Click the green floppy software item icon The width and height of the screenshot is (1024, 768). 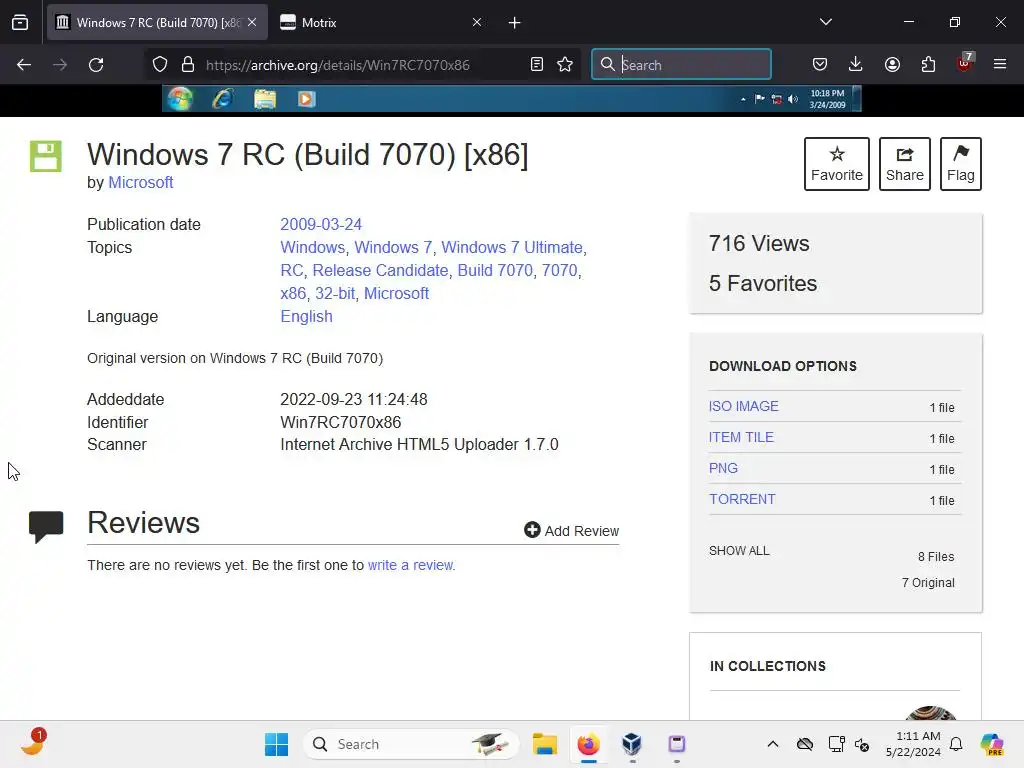pyautogui.click(x=46, y=156)
